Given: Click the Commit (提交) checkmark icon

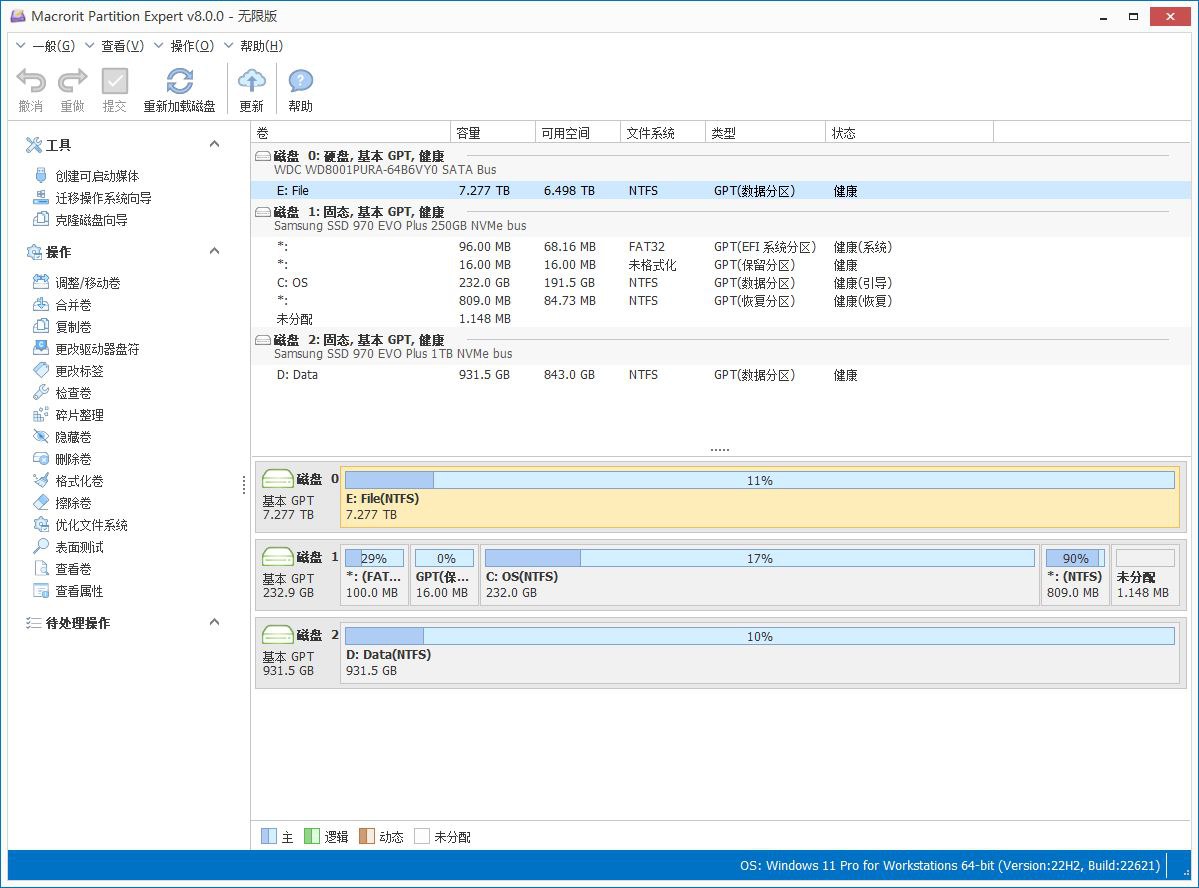Looking at the screenshot, I should tap(115, 80).
